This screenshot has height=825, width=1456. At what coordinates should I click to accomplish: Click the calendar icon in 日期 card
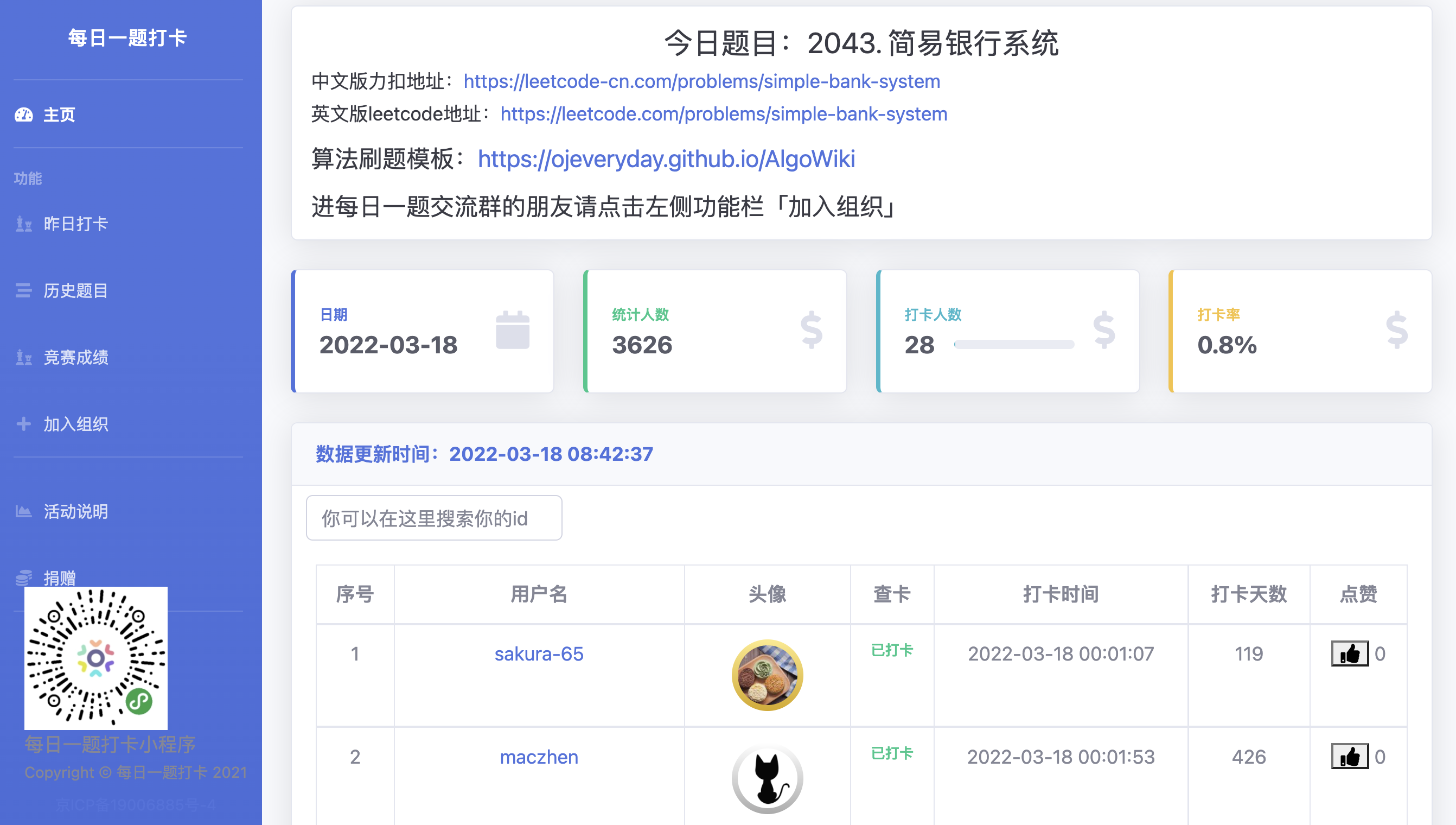(x=512, y=331)
